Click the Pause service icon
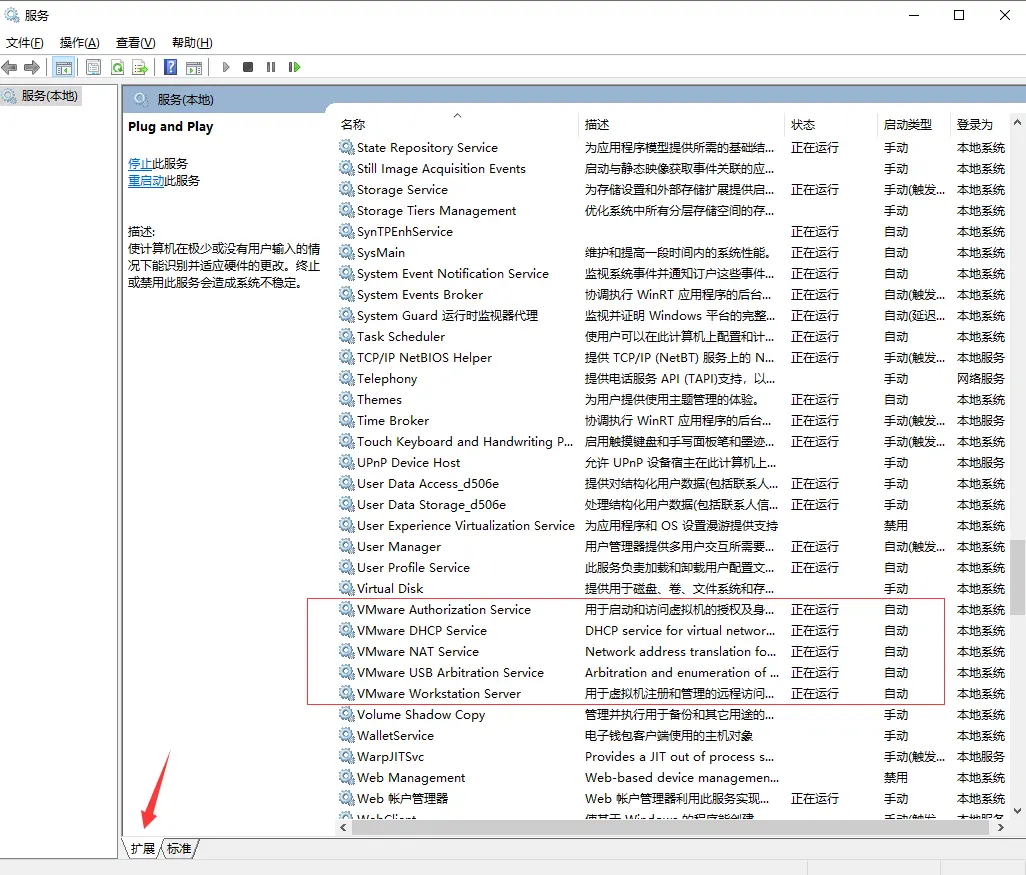 click(x=271, y=67)
